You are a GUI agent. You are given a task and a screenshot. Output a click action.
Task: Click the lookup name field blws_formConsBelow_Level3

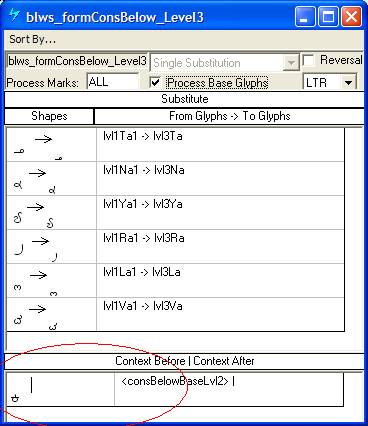[77, 62]
